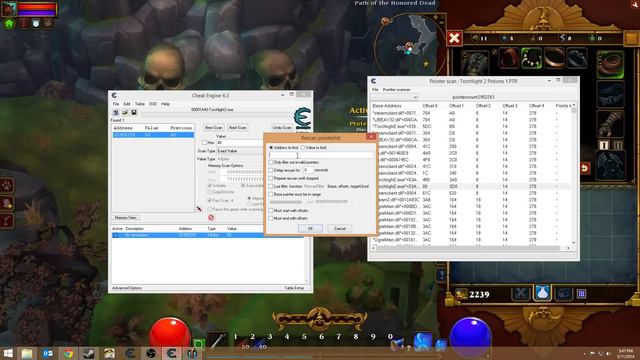Click the character portrait icon
Viewport: 640px width, 360px height.
point(9,9)
